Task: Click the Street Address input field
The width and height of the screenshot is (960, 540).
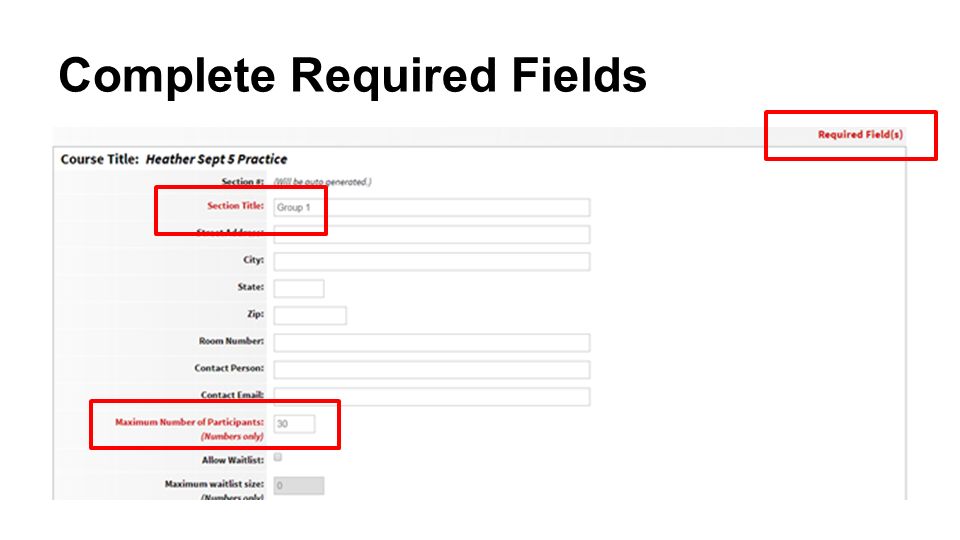Action: coord(432,234)
